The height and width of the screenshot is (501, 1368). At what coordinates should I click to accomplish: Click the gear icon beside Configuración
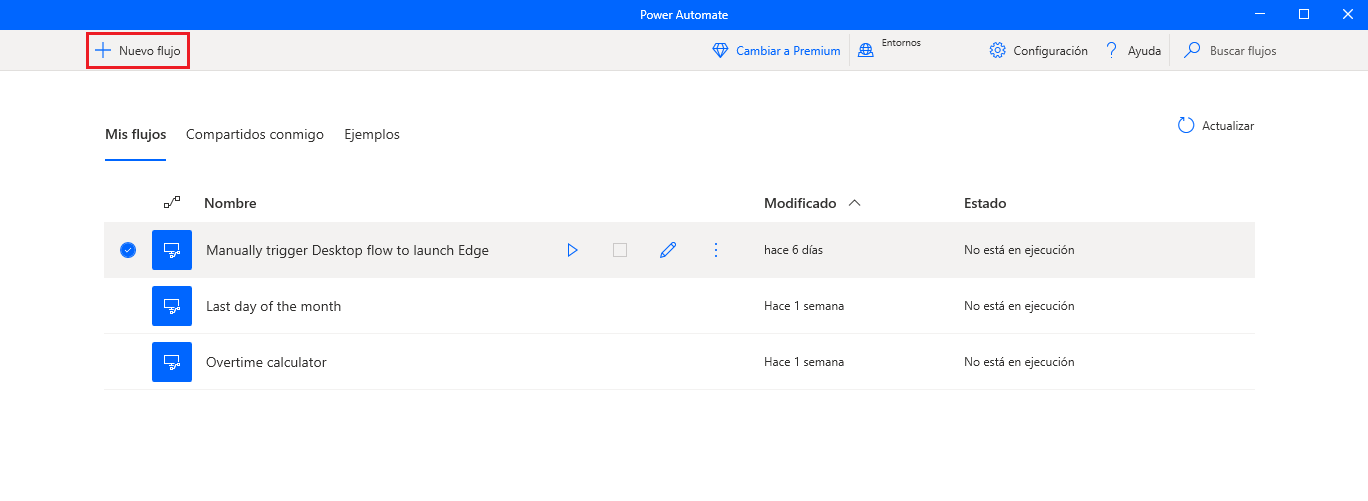coord(997,51)
